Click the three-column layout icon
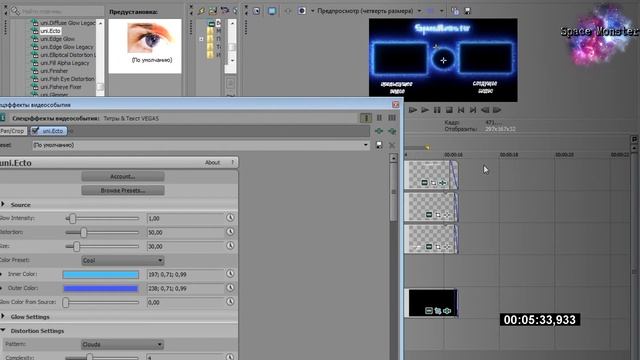 tap(392, 118)
